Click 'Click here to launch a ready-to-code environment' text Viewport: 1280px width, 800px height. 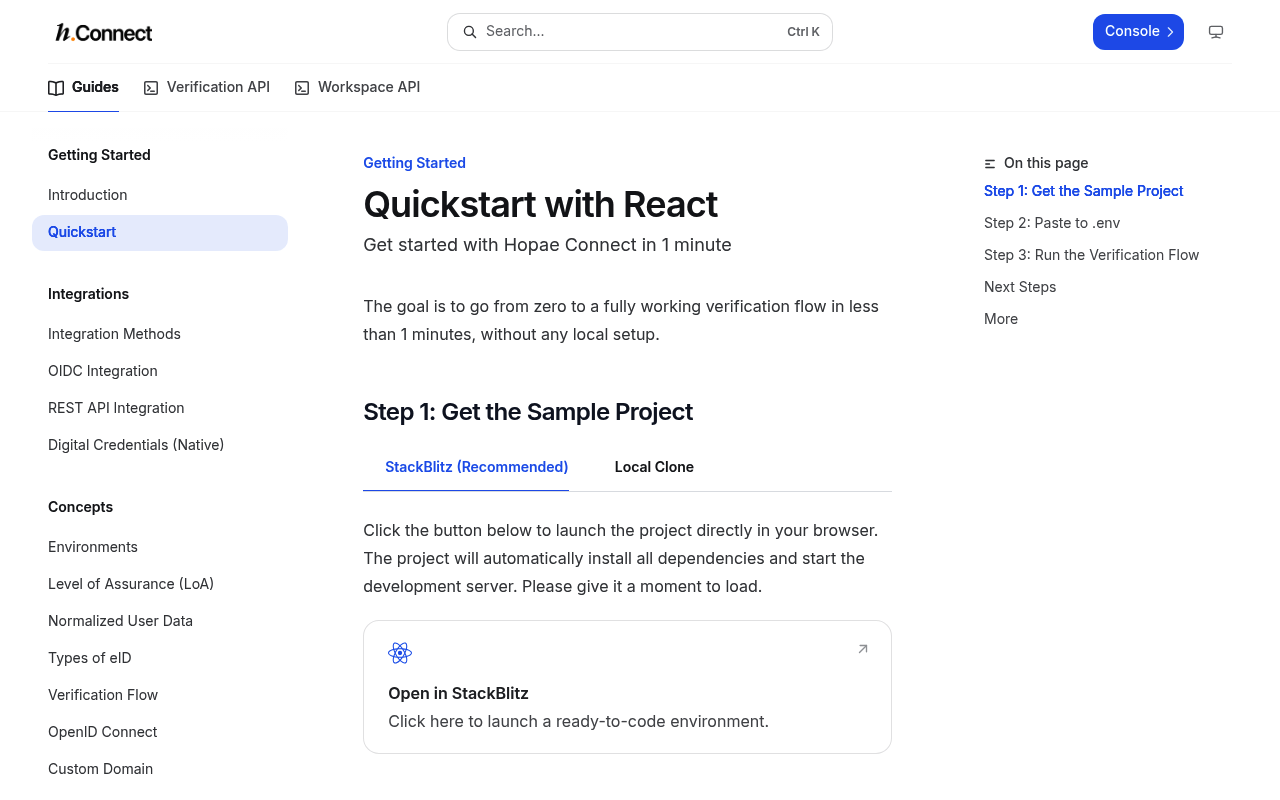pyautogui.click(x=578, y=721)
